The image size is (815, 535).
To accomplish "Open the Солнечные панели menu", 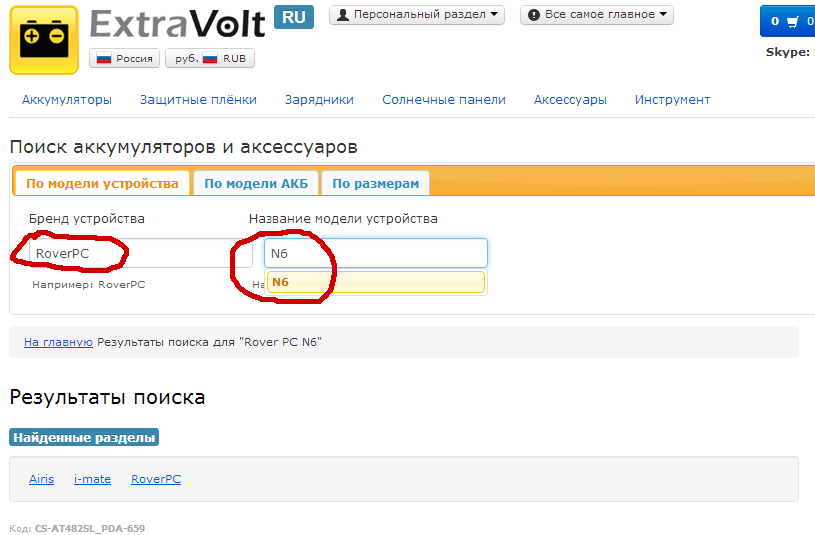I will (444, 100).
